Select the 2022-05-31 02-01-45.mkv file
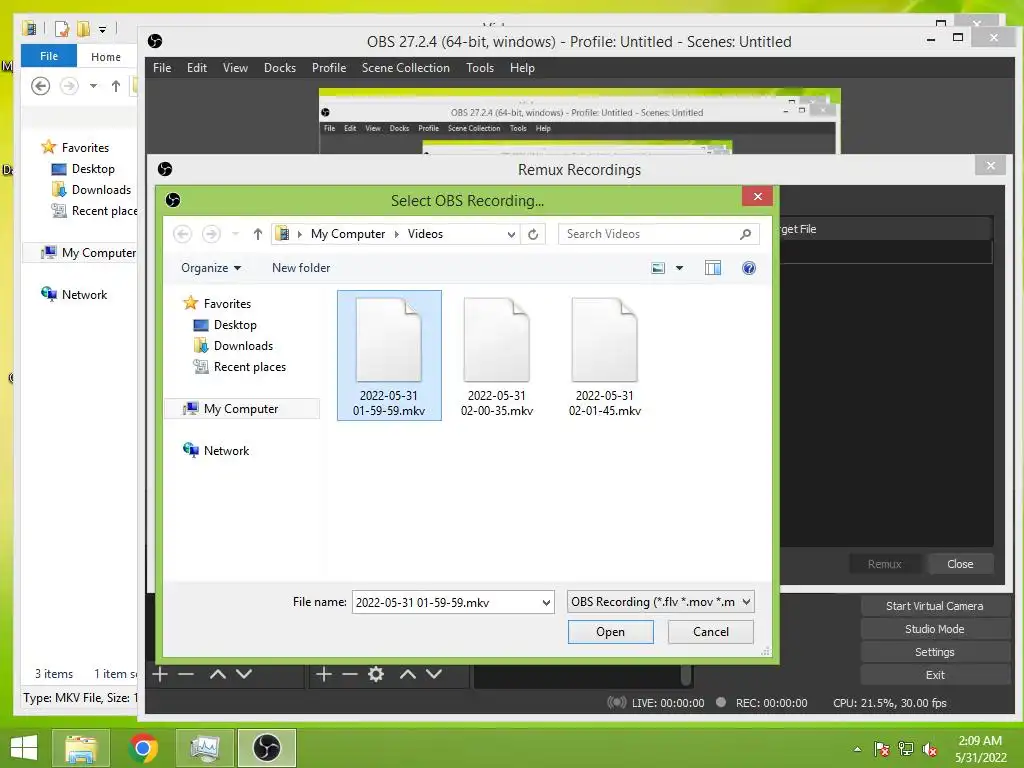The width and height of the screenshot is (1024, 768). coord(605,355)
